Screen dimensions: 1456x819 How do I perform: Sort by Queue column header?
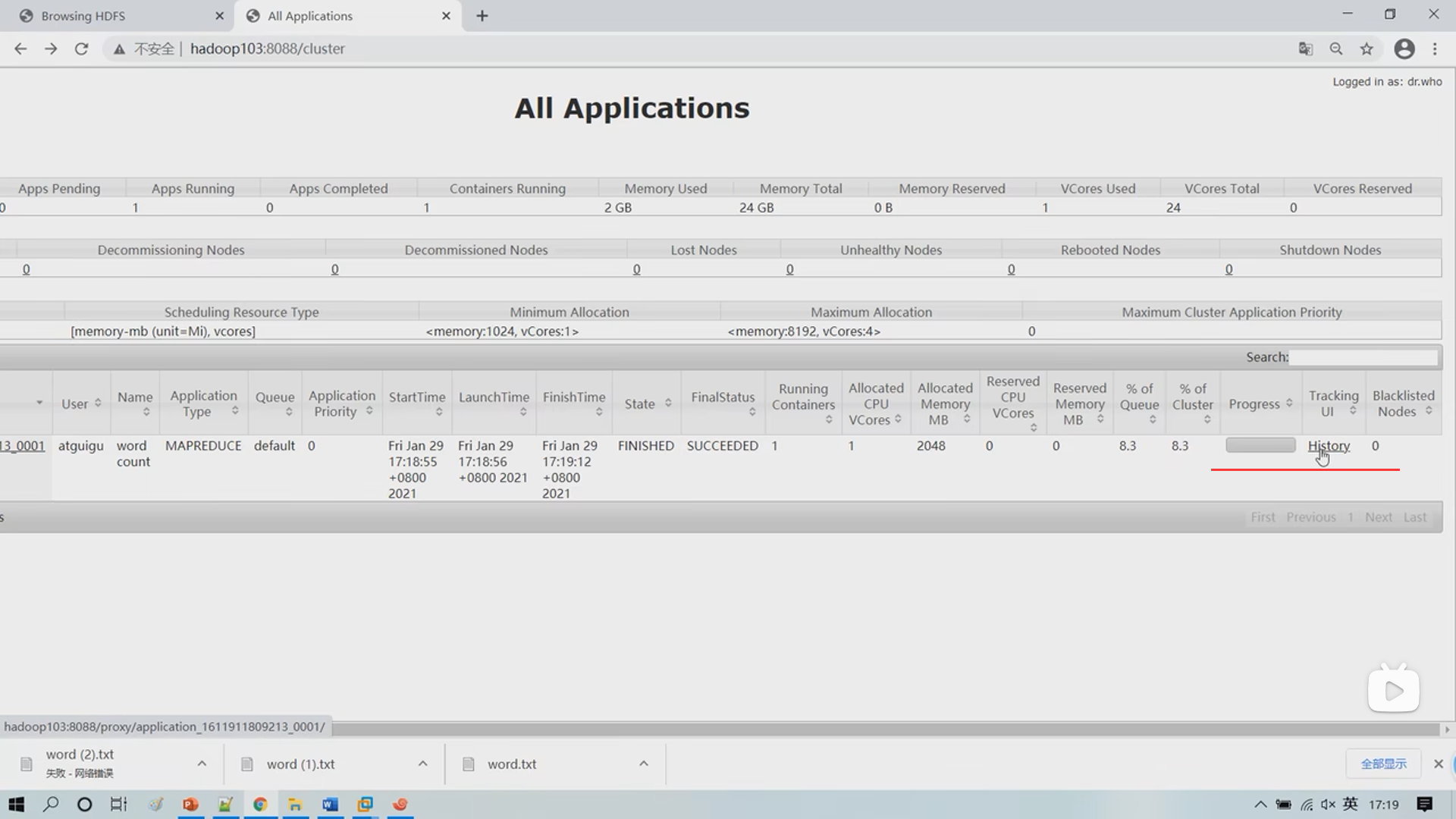[275, 403]
